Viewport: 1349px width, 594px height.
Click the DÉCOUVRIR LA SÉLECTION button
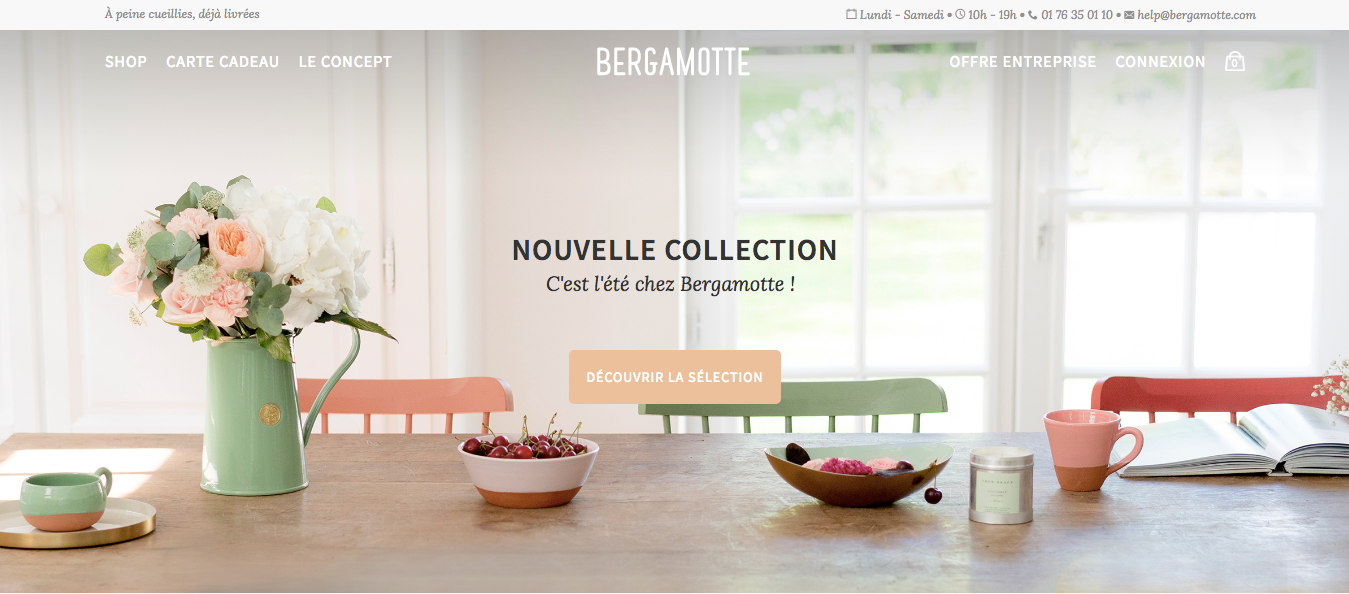tap(675, 377)
